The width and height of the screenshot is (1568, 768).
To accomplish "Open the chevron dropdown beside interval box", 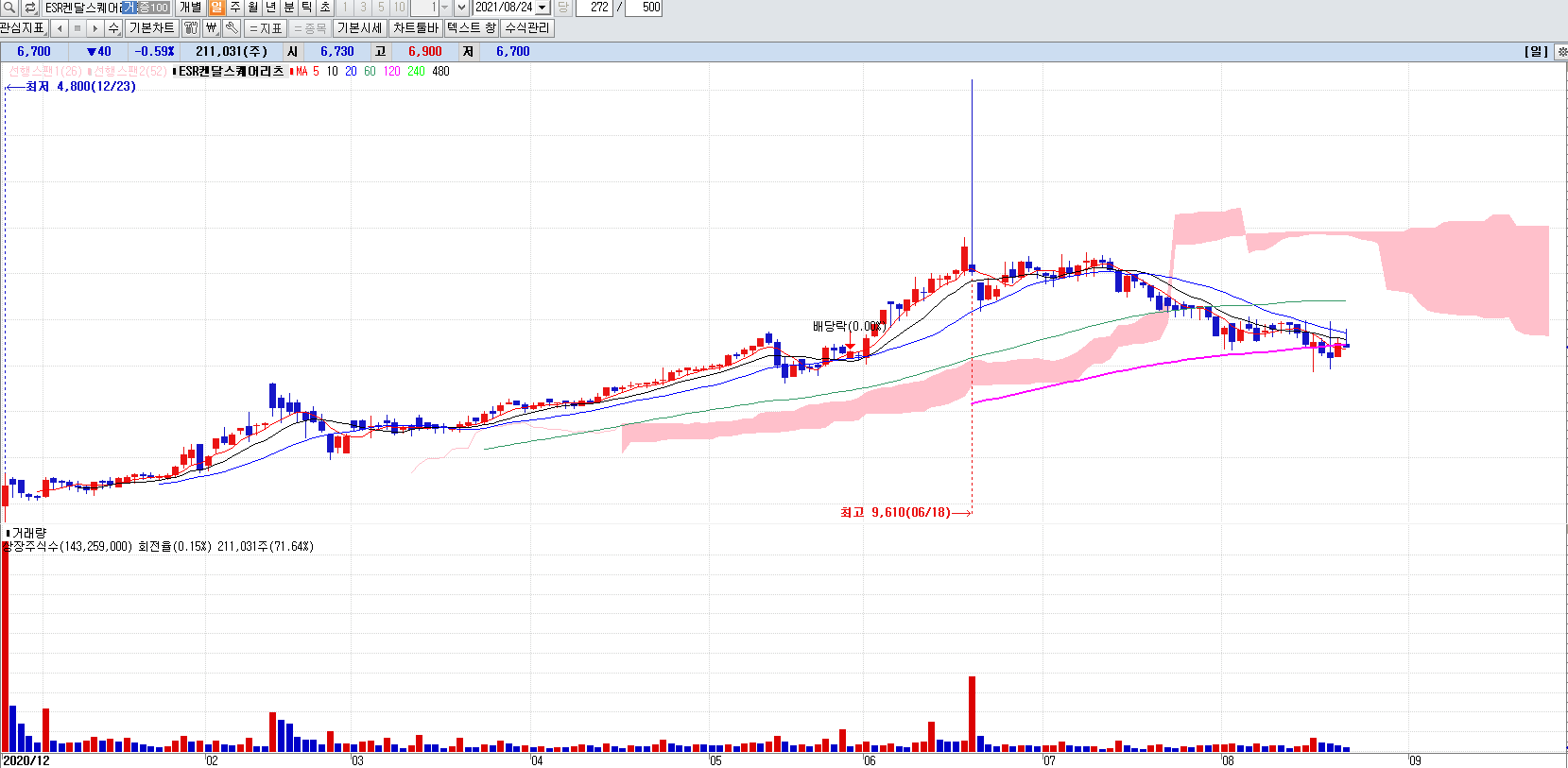I will (461, 8).
